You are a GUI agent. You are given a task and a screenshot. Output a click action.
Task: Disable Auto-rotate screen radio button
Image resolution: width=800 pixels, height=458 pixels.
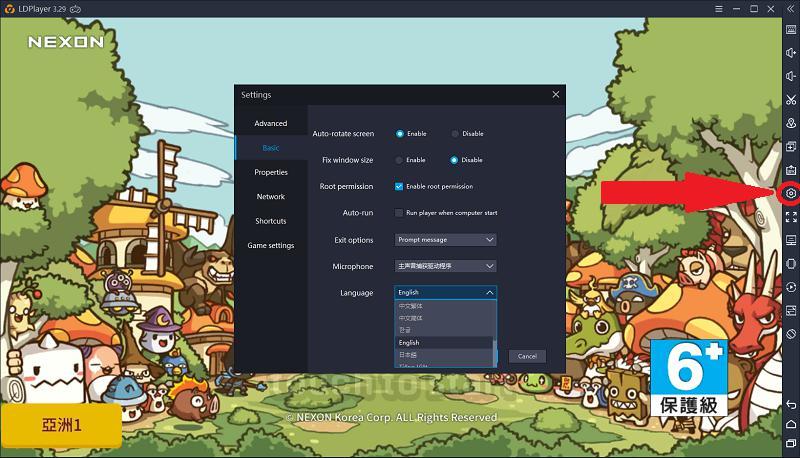pos(455,134)
